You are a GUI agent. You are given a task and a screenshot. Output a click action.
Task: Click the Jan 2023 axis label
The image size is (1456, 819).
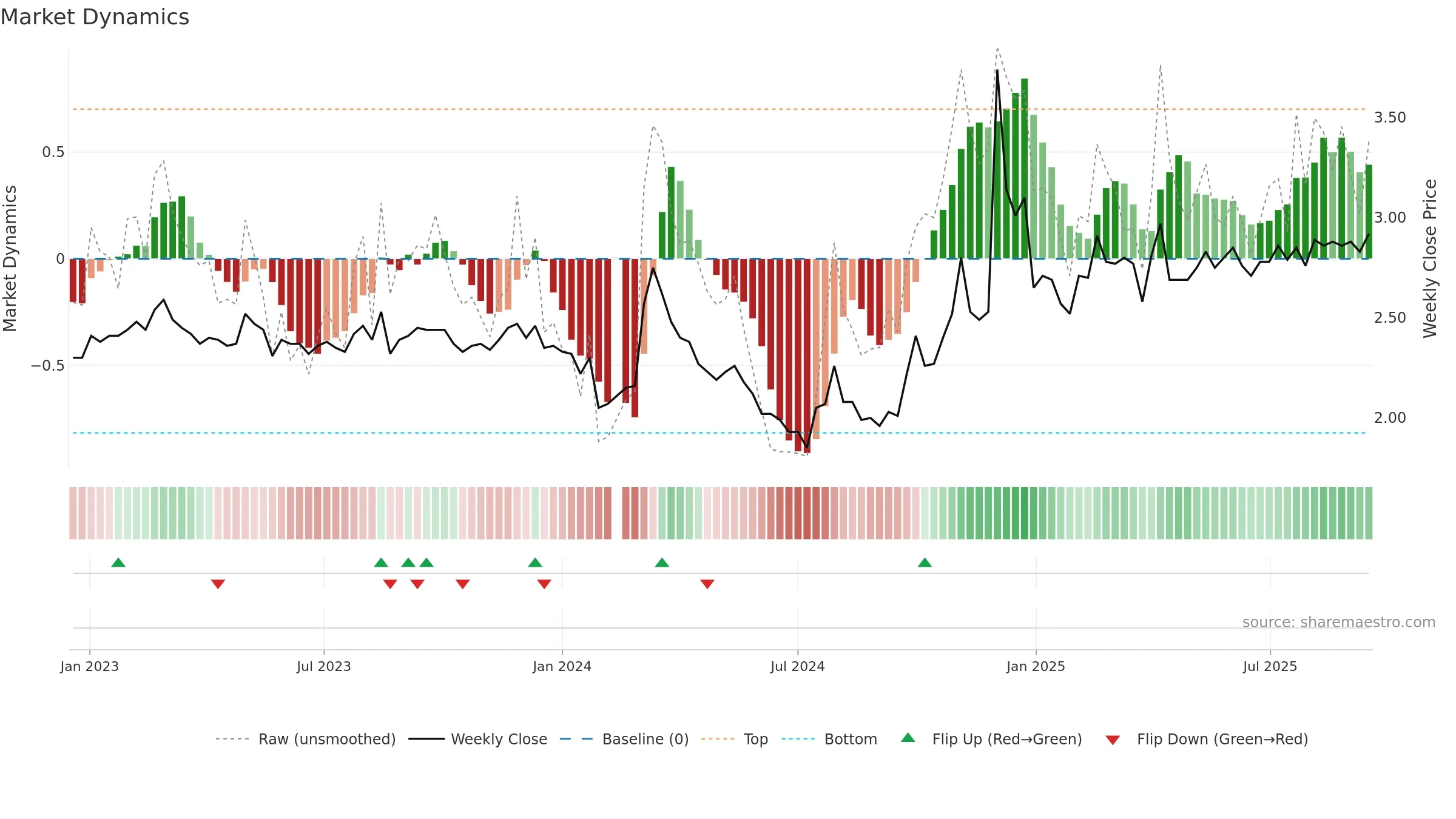pyautogui.click(x=90, y=666)
